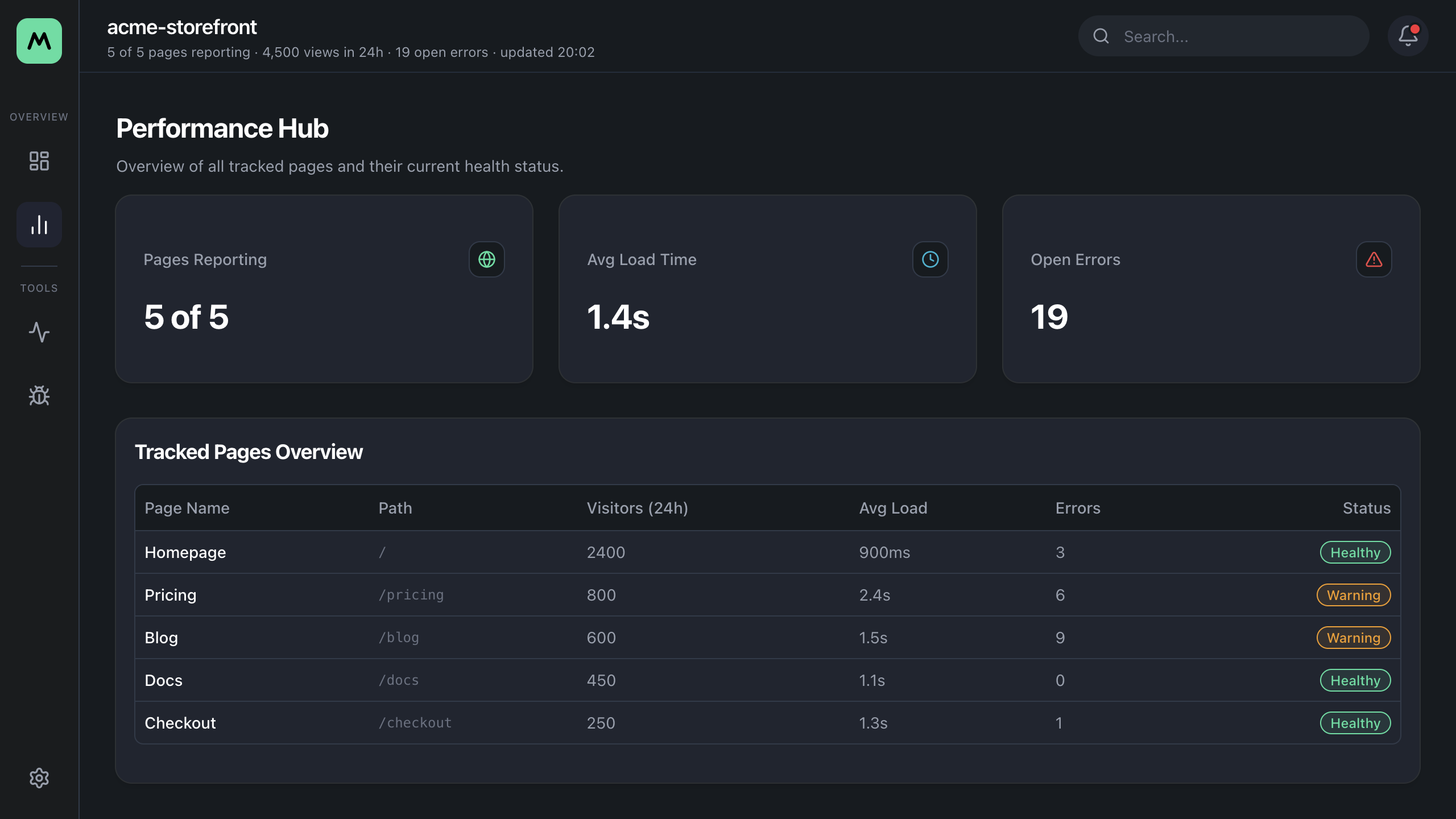This screenshot has width=1456, height=819.
Task: Click the /blog path cell
Action: point(399,638)
